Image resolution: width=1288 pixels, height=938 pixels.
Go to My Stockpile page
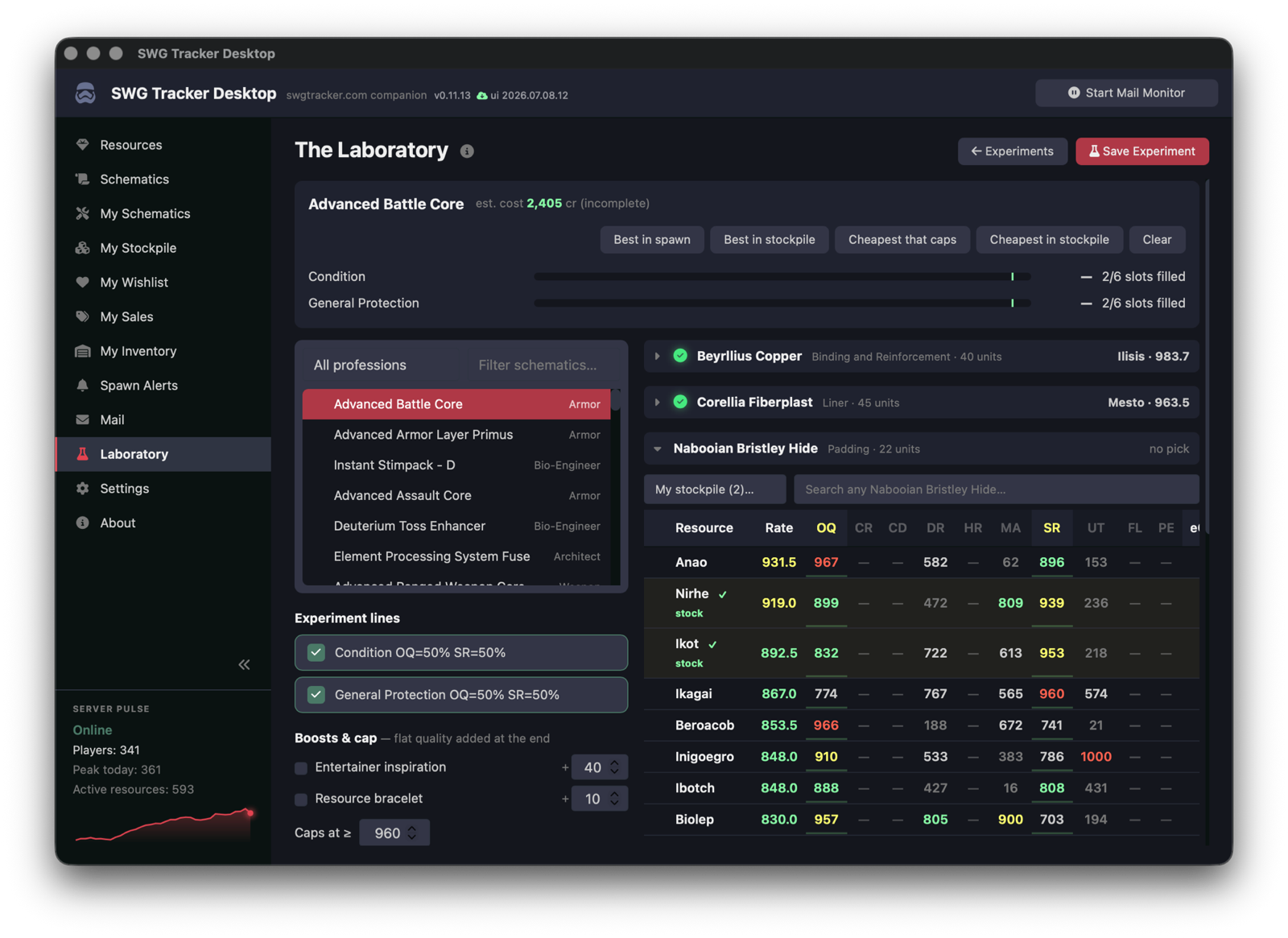tap(163, 248)
